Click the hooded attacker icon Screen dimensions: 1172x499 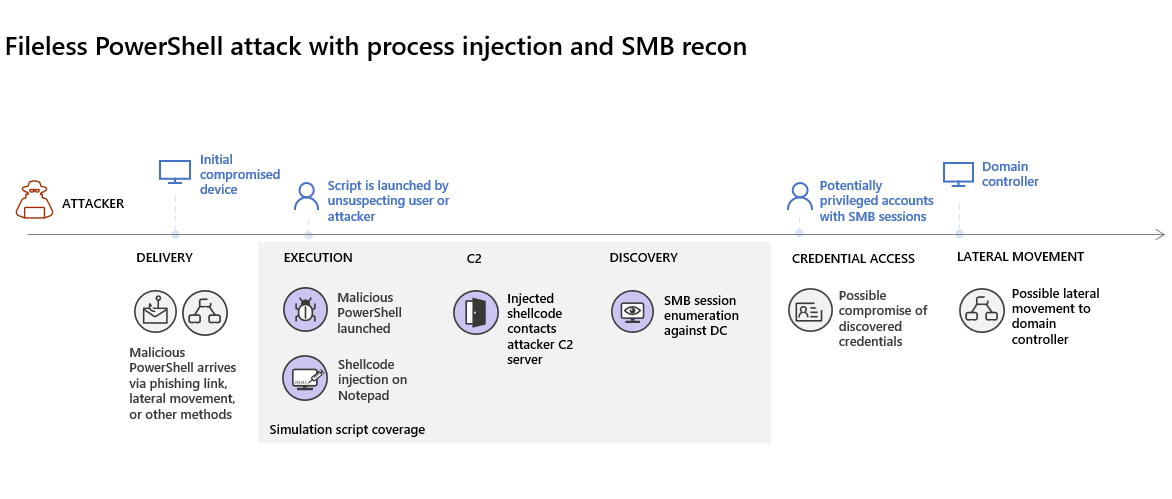tap(34, 200)
